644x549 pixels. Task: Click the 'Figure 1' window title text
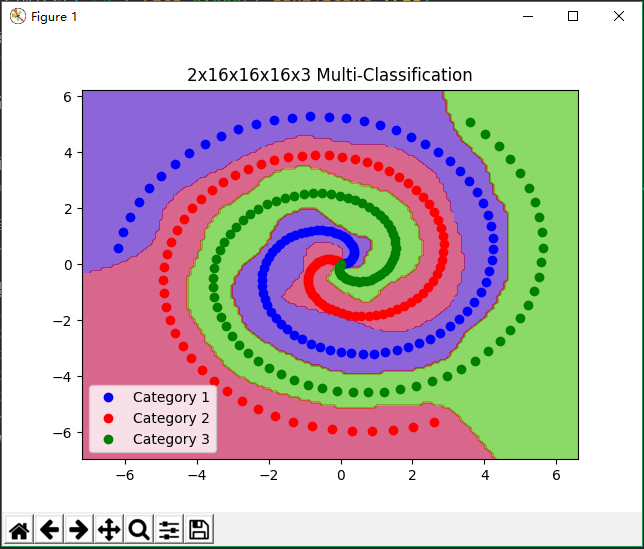(x=54, y=17)
